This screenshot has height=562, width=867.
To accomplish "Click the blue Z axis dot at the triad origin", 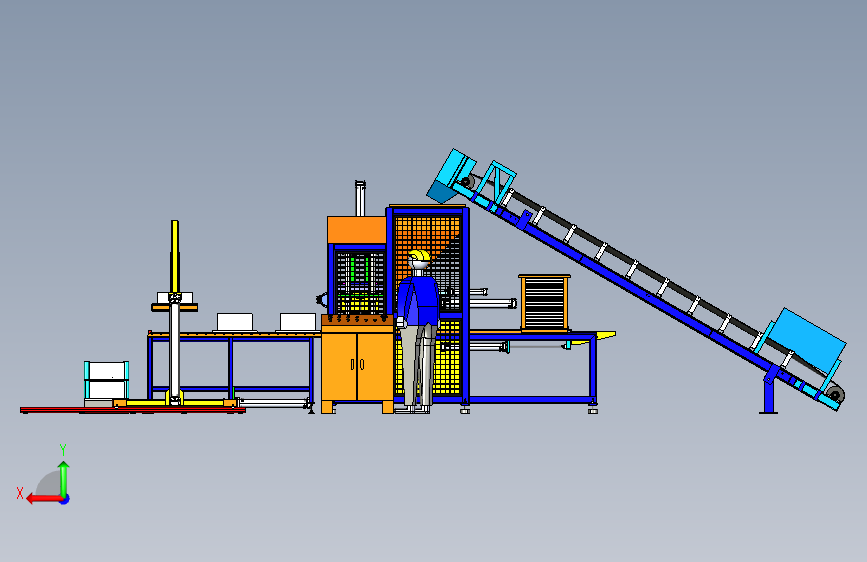I will [65, 499].
